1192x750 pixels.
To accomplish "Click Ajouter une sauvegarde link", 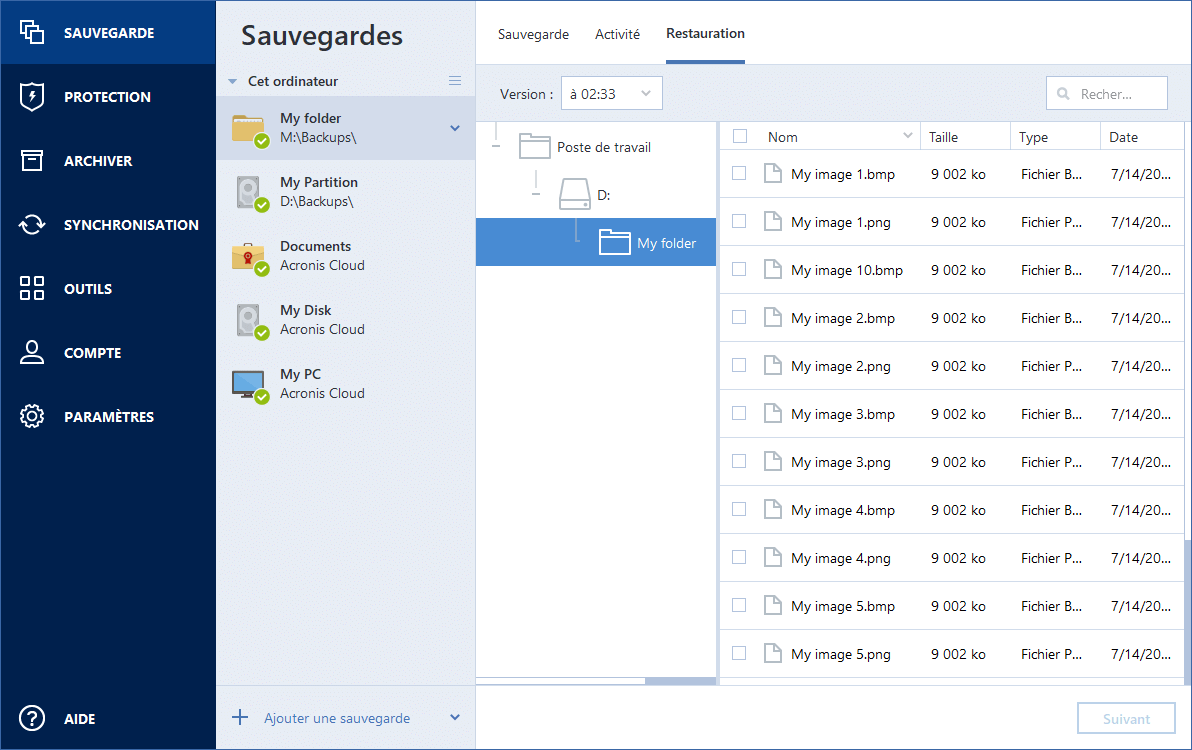I will click(336, 718).
